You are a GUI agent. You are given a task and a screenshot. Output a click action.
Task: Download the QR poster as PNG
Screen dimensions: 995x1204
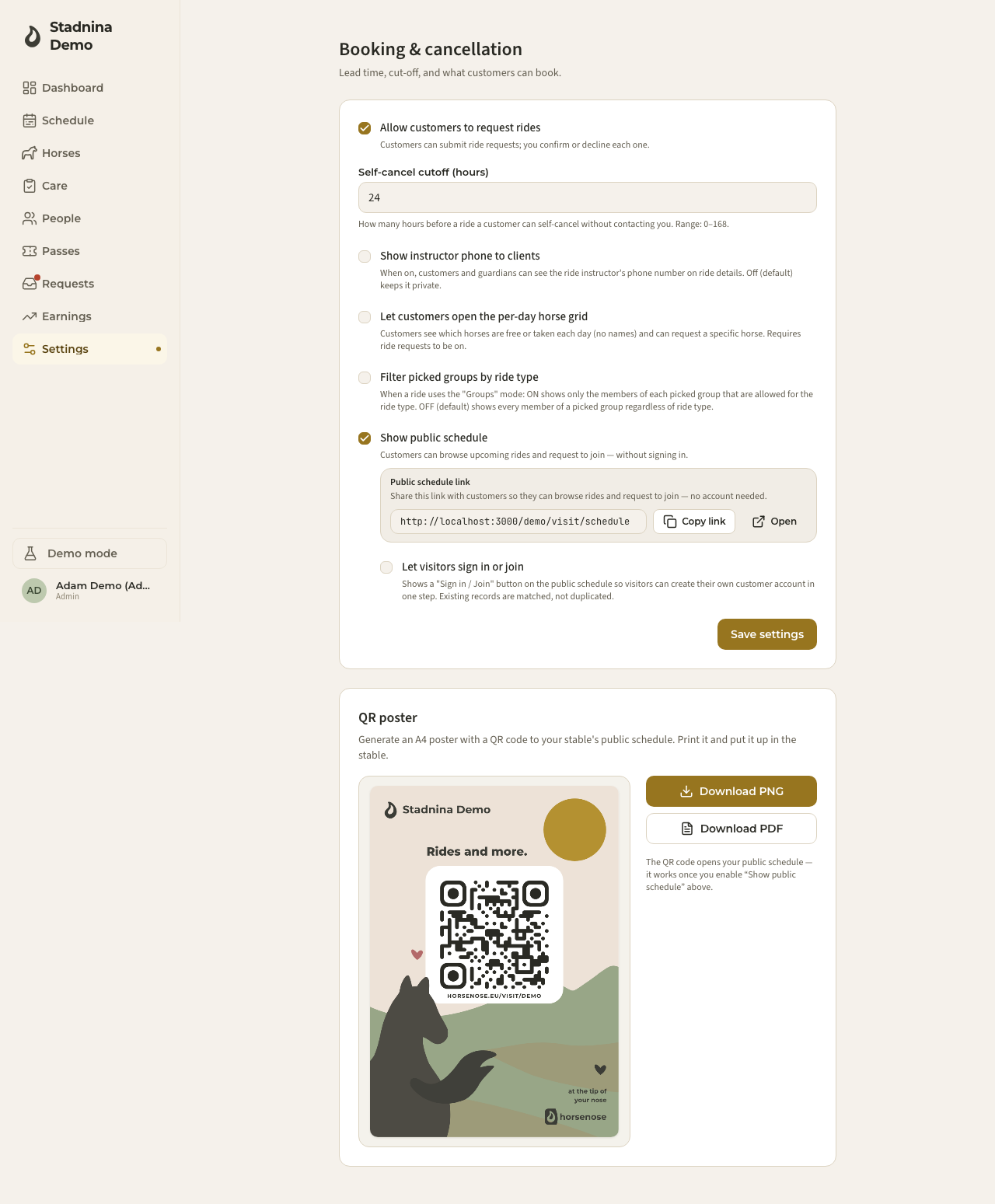click(731, 791)
